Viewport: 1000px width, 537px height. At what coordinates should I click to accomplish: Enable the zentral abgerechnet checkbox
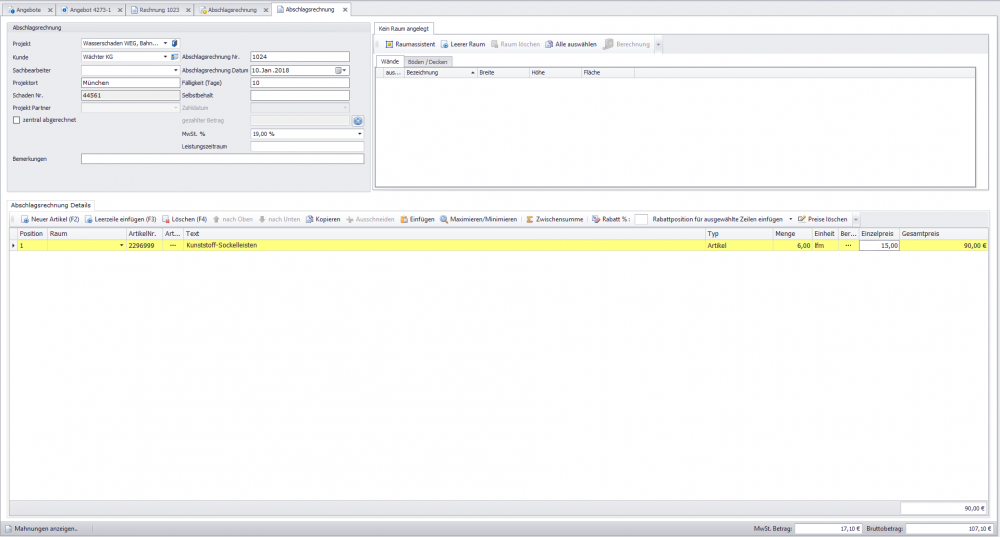(x=16, y=120)
